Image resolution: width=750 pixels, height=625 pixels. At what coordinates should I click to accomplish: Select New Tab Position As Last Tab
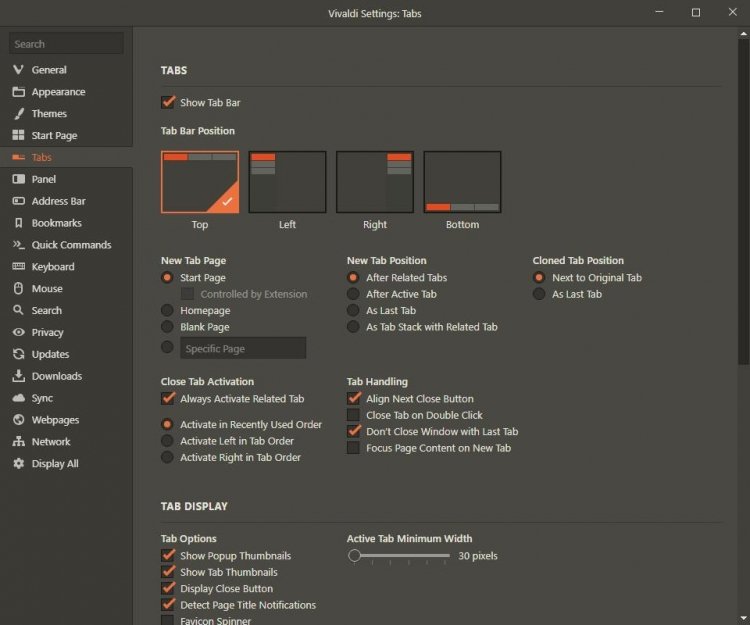point(353,310)
